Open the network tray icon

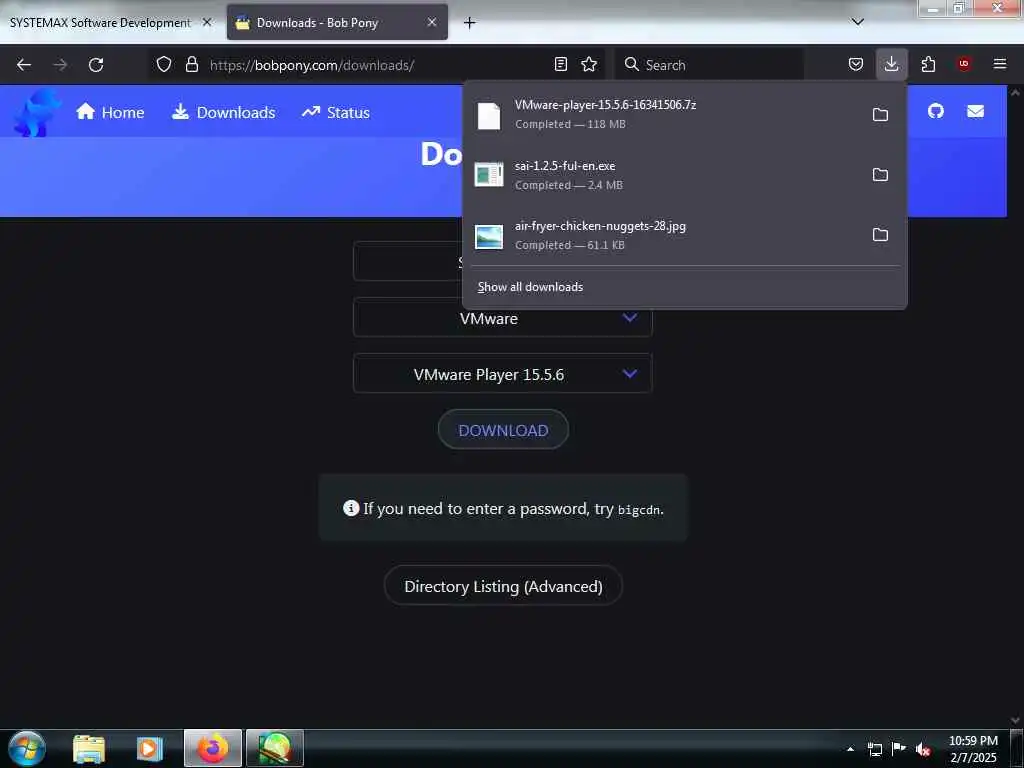tap(874, 749)
